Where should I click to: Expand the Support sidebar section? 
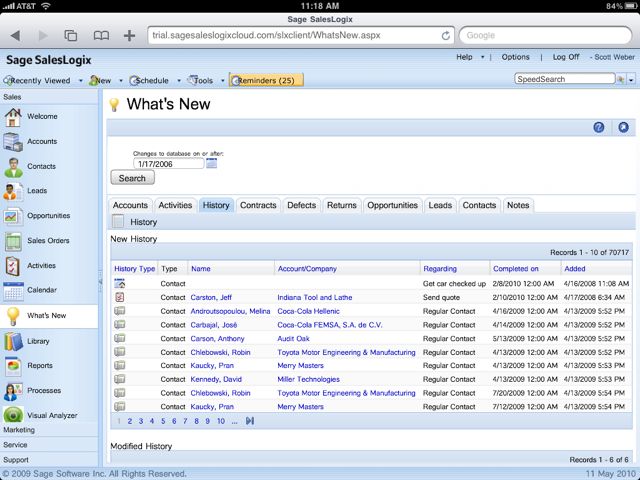[49, 460]
